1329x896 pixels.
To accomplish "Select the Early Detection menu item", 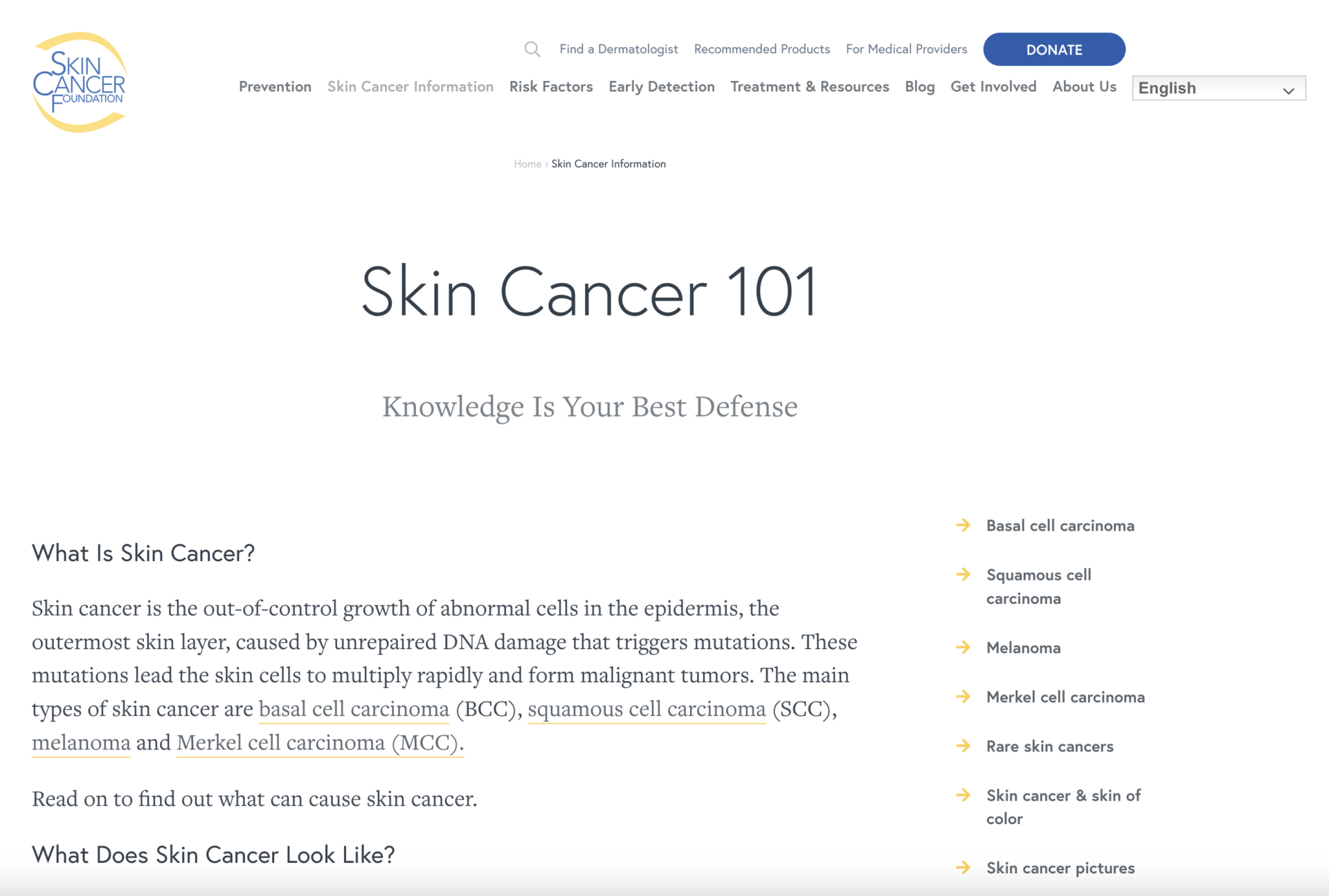I will [661, 86].
